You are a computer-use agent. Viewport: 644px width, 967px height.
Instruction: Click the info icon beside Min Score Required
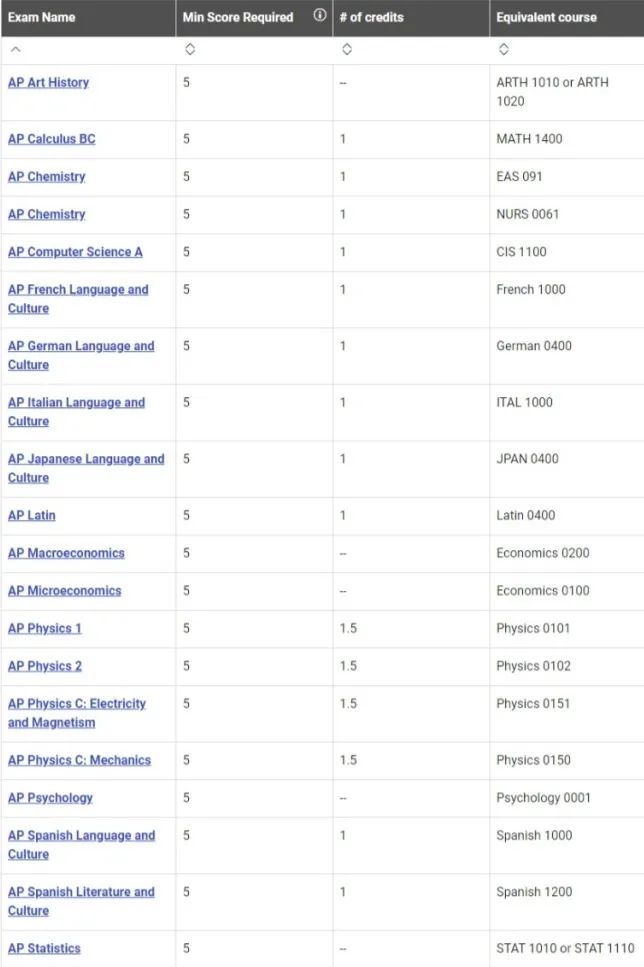tap(320, 16)
